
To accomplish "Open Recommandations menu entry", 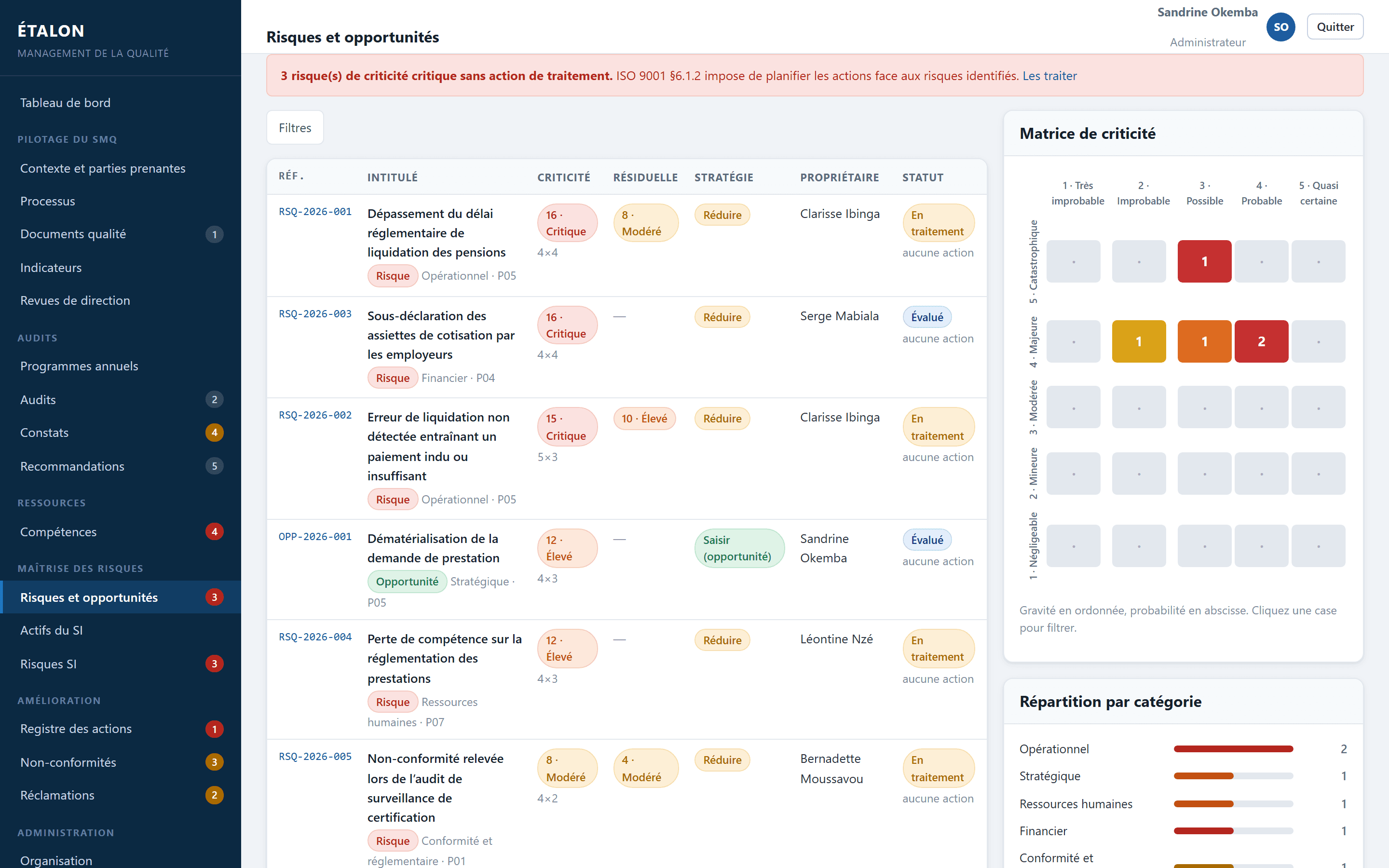I will tap(121, 466).
